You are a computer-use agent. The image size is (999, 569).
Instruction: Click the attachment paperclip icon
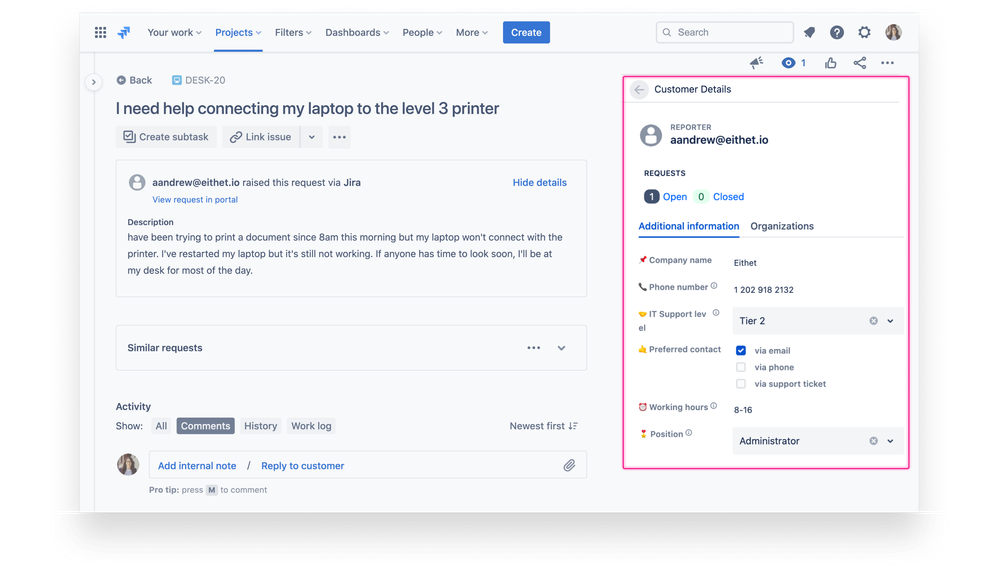coord(569,466)
